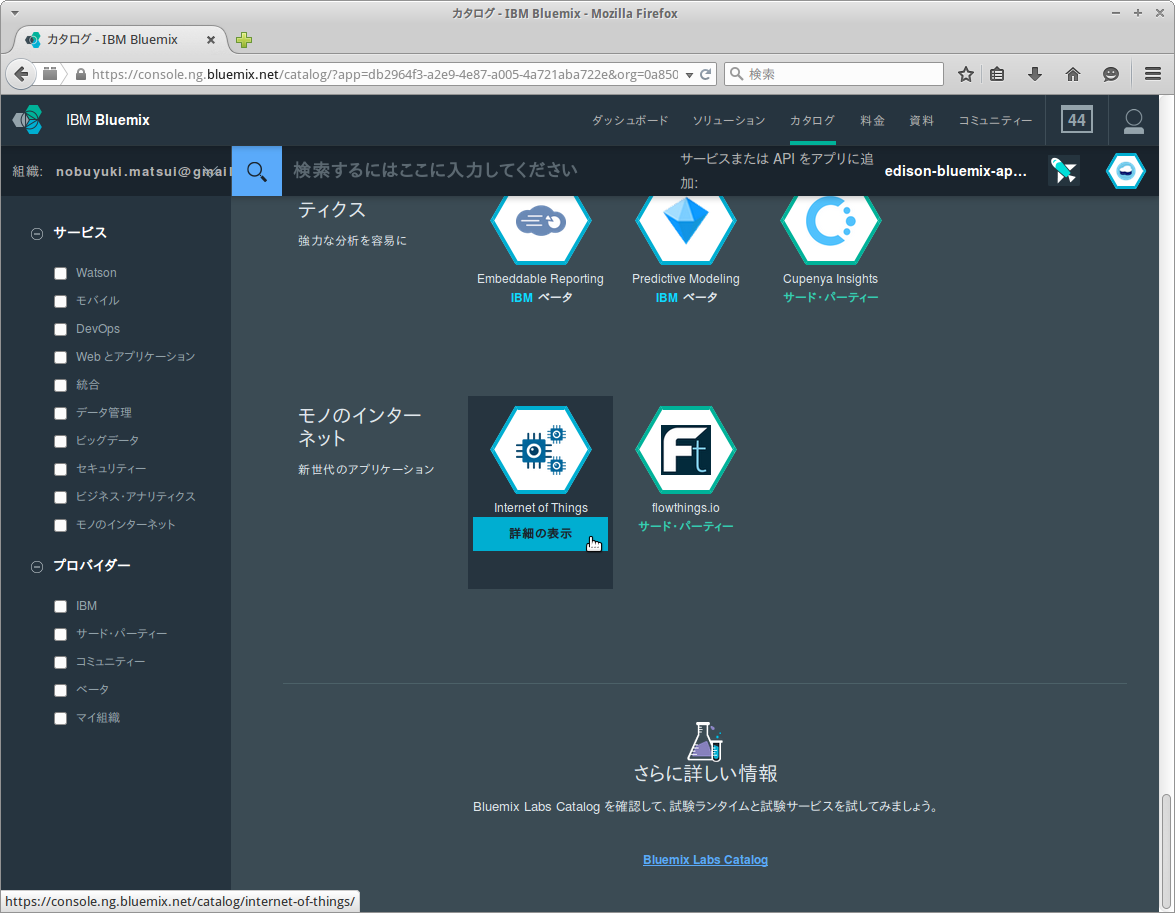The height and width of the screenshot is (913, 1175).
Task: Click the catalog search magnifier icon
Action: pos(256,170)
